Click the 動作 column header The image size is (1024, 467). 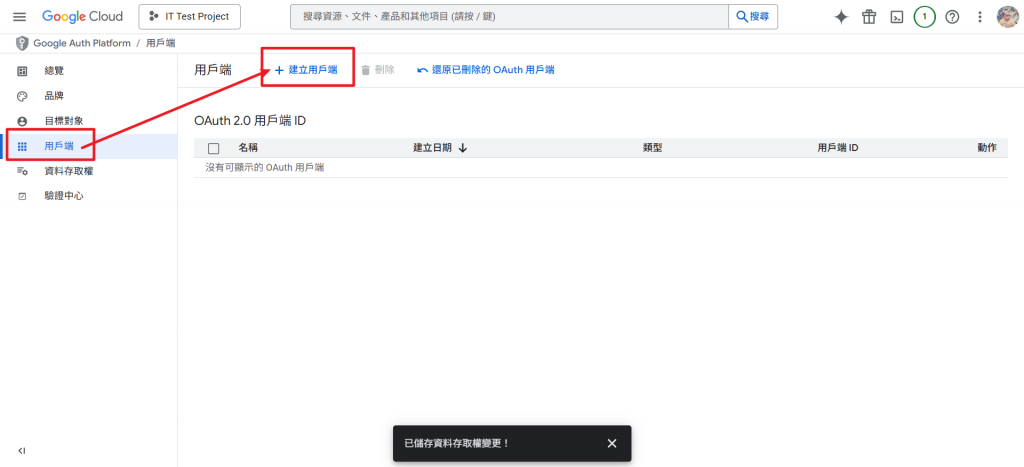[x=987, y=148]
